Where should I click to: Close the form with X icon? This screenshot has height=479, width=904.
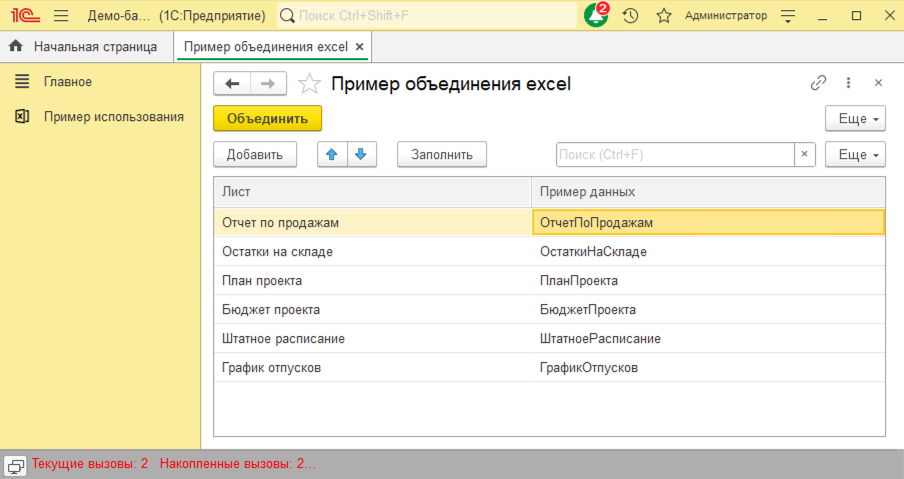click(x=878, y=83)
